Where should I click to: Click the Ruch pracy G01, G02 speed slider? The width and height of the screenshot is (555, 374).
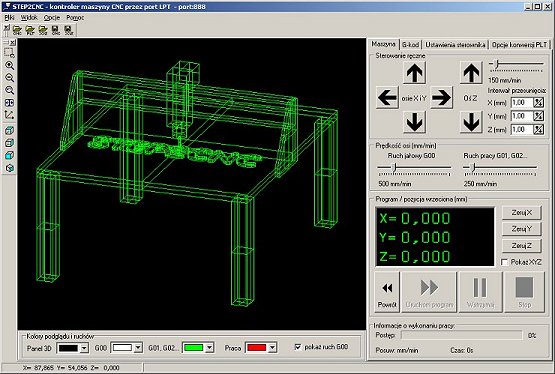click(500, 168)
